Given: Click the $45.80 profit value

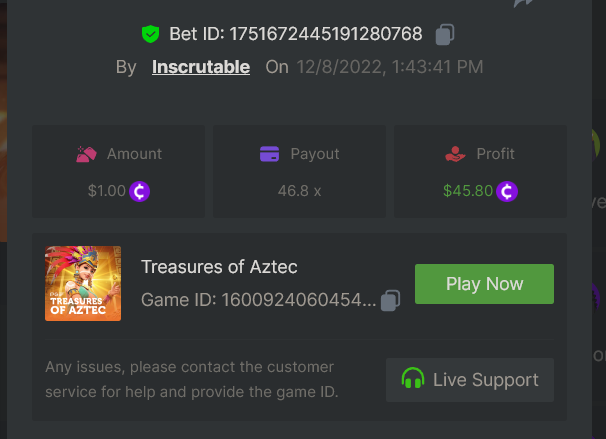Looking at the screenshot, I should coord(467,190).
